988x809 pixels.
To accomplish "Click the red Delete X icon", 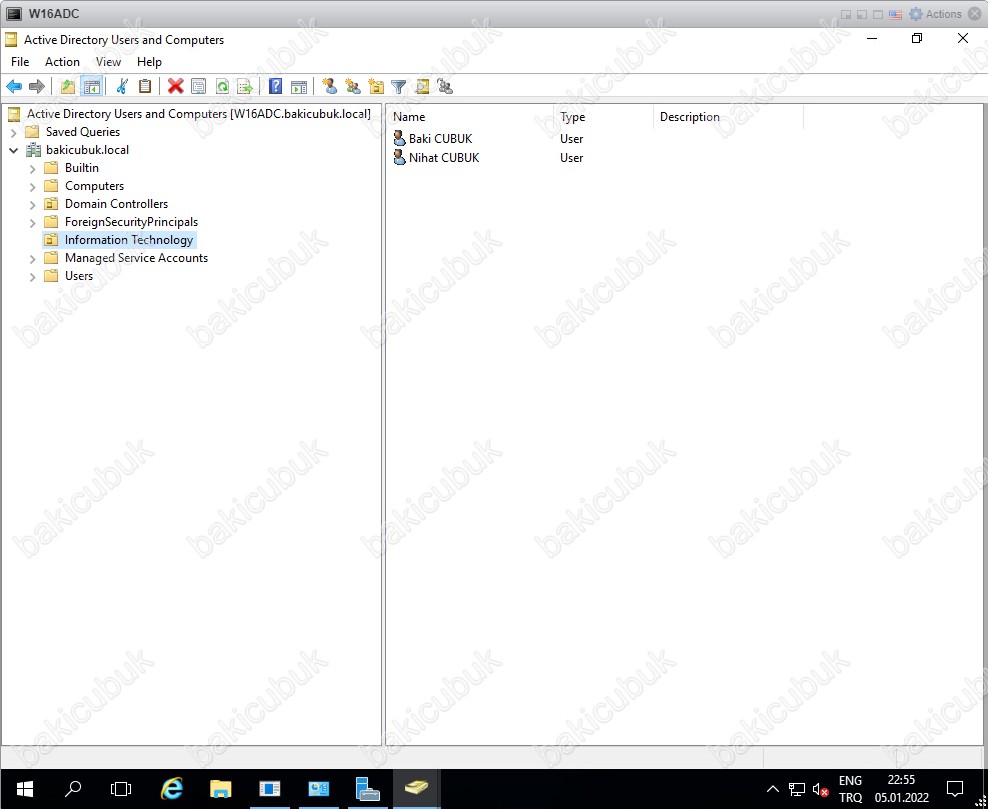I will click(x=176, y=86).
